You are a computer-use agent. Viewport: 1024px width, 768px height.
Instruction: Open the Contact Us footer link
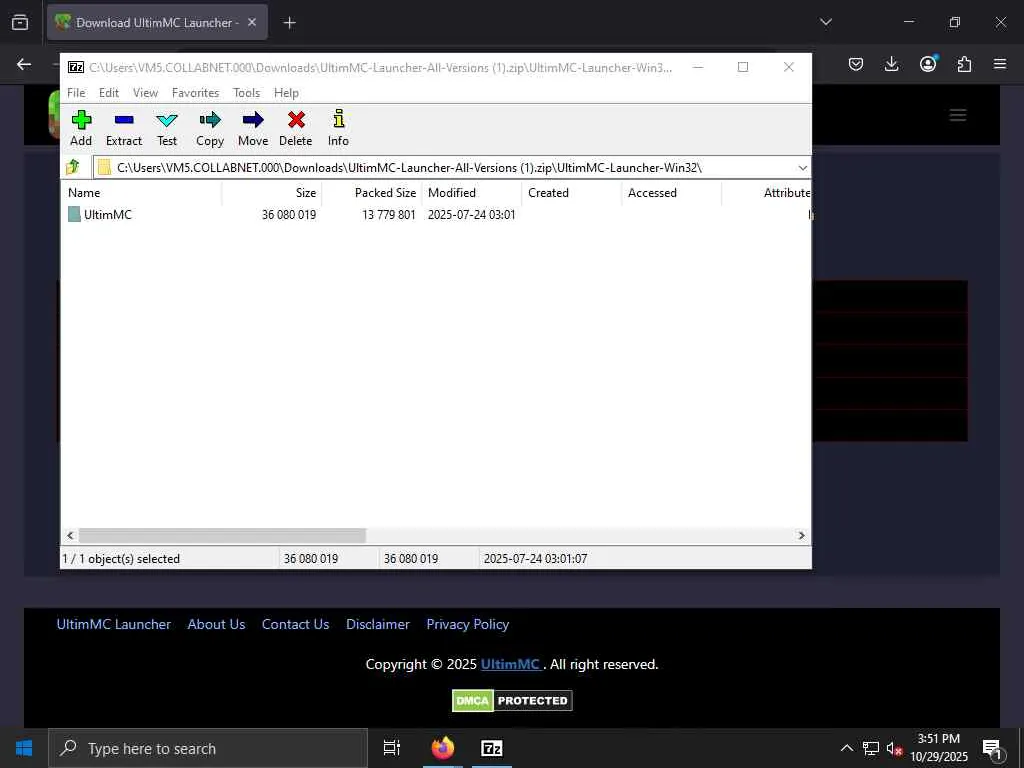(x=295, y=624)
